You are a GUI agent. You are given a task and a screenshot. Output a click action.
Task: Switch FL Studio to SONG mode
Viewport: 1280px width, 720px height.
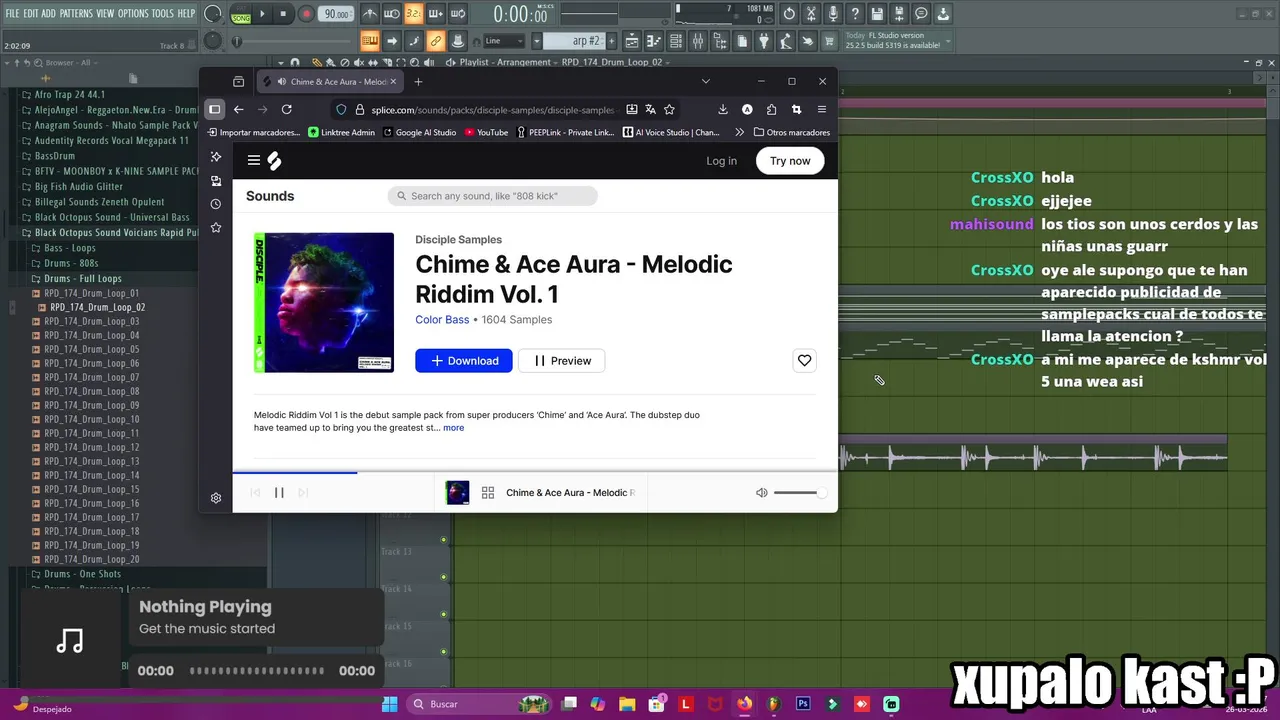tap(241, 18)
